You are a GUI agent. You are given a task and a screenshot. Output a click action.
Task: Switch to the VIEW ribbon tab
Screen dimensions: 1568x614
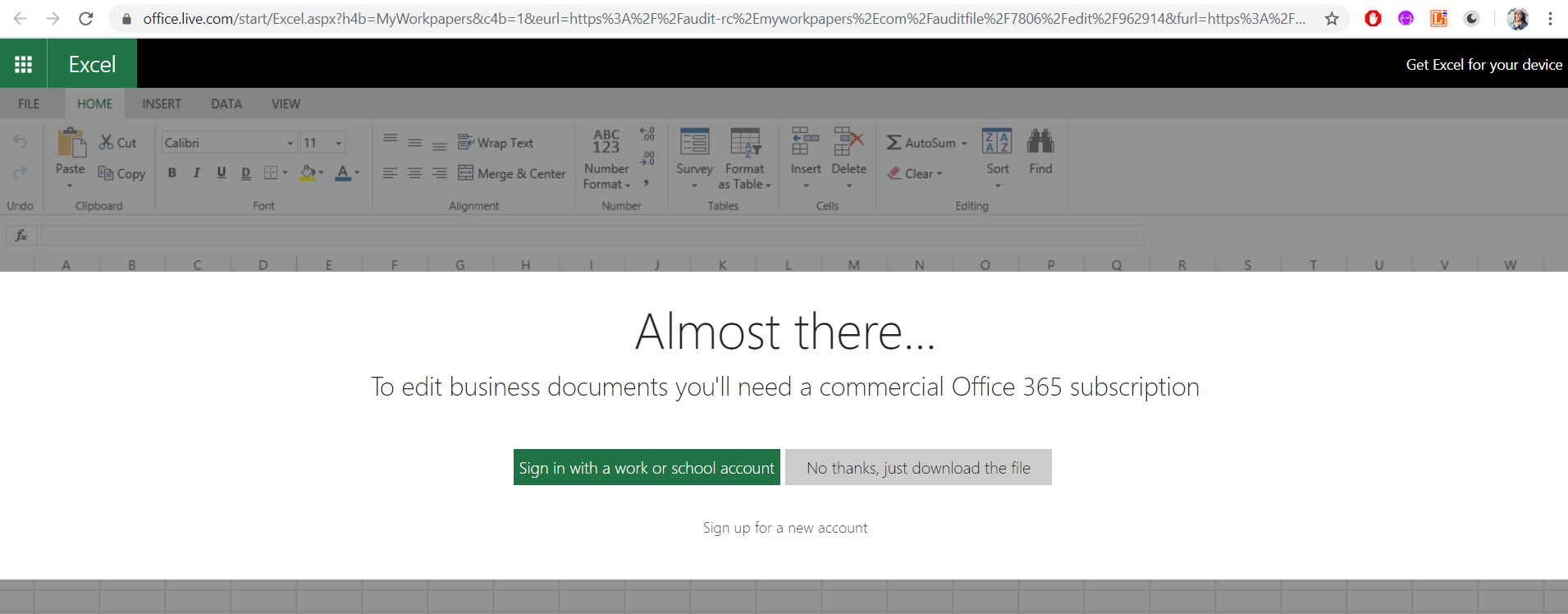pos(286,103)
